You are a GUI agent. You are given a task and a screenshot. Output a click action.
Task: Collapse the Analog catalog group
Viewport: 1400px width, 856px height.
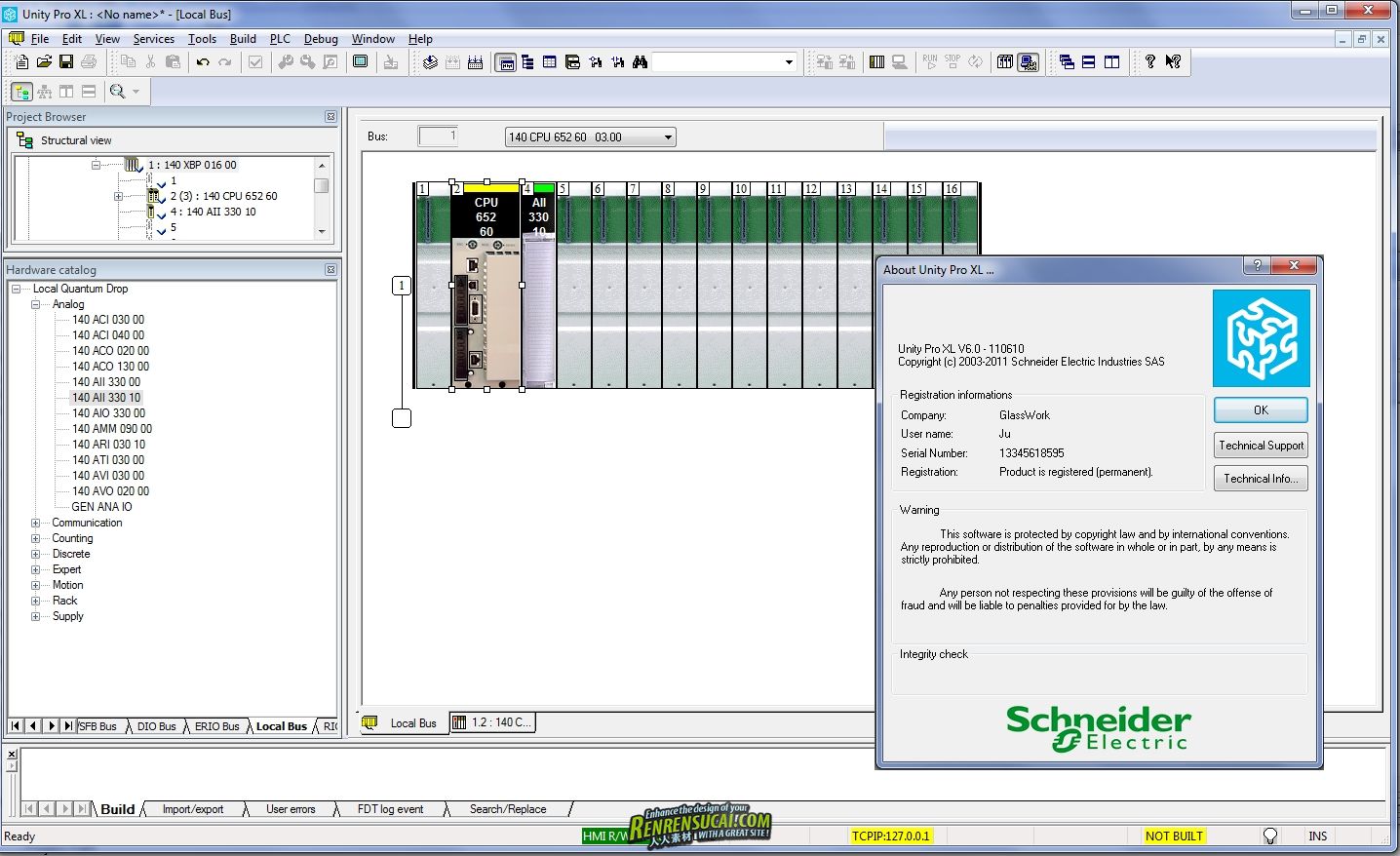click(x=35, y=304)
